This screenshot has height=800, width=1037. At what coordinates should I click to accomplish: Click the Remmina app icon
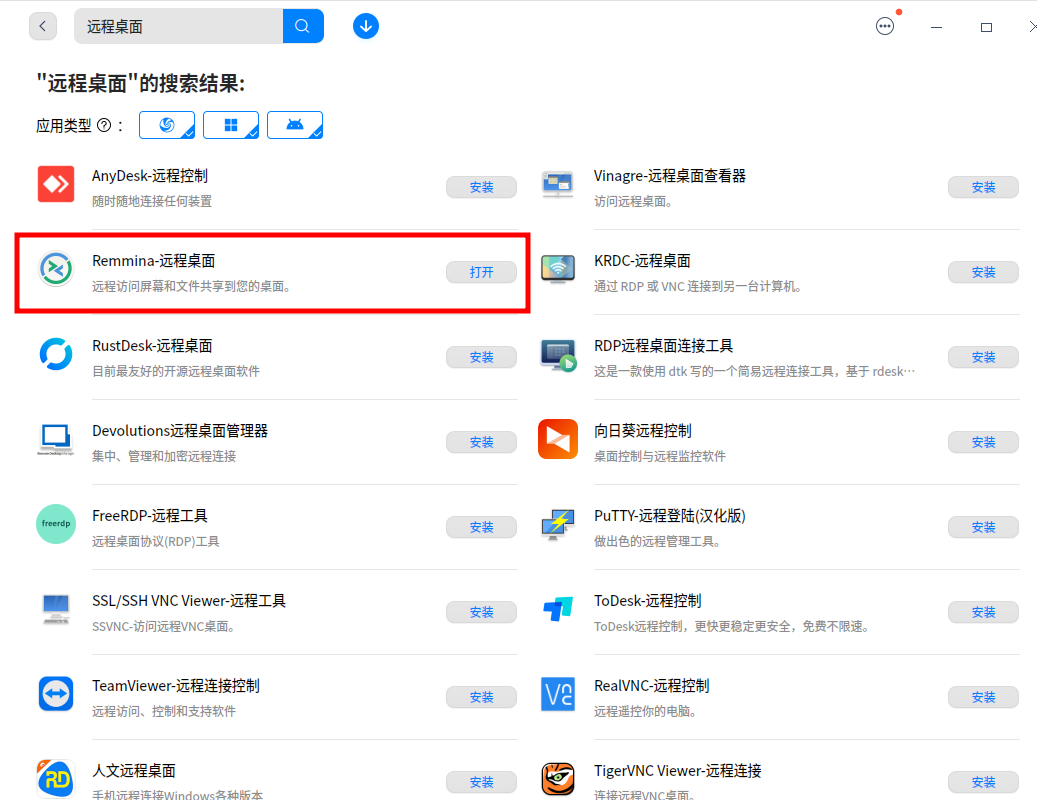[56, 269]
